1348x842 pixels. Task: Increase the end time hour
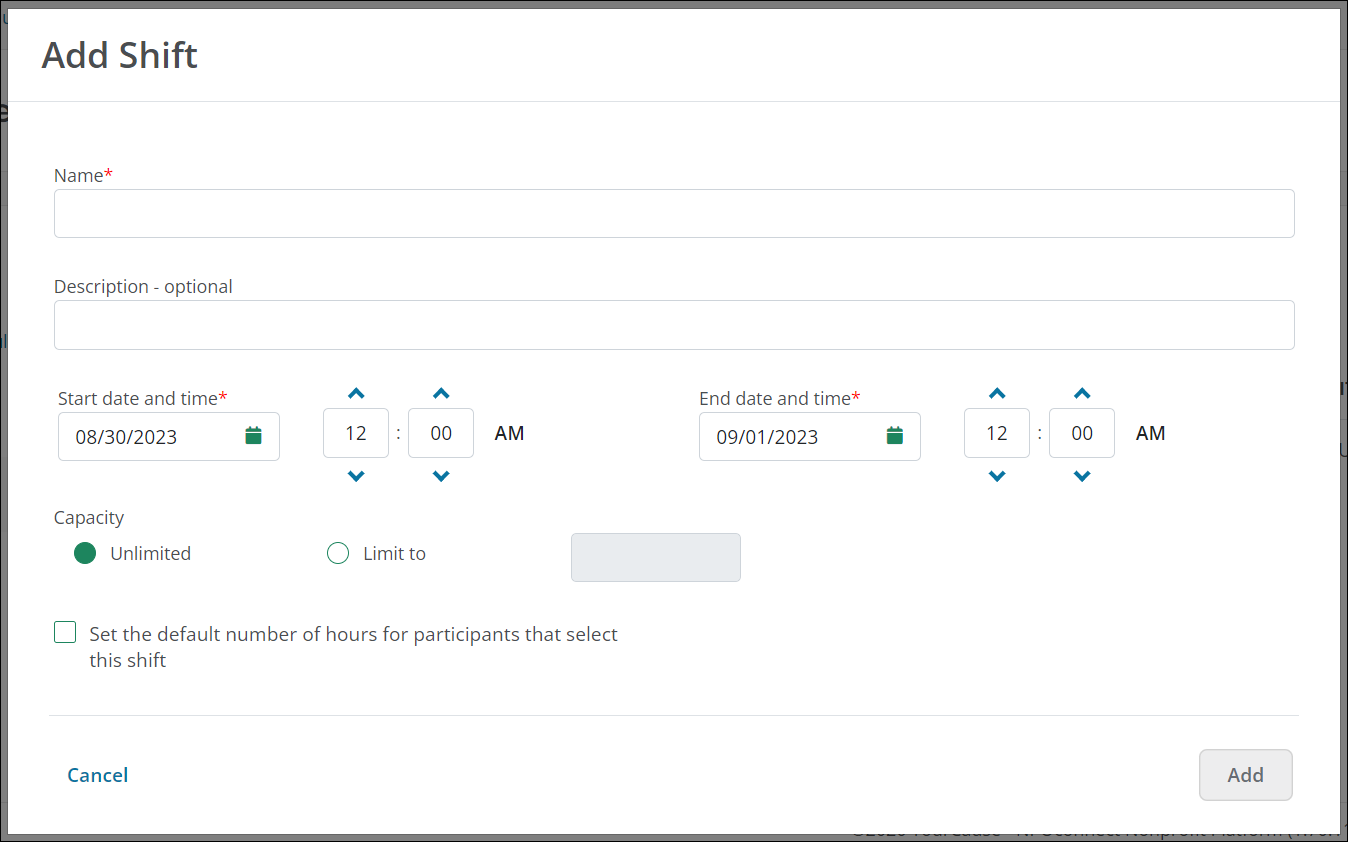(997, 394)
